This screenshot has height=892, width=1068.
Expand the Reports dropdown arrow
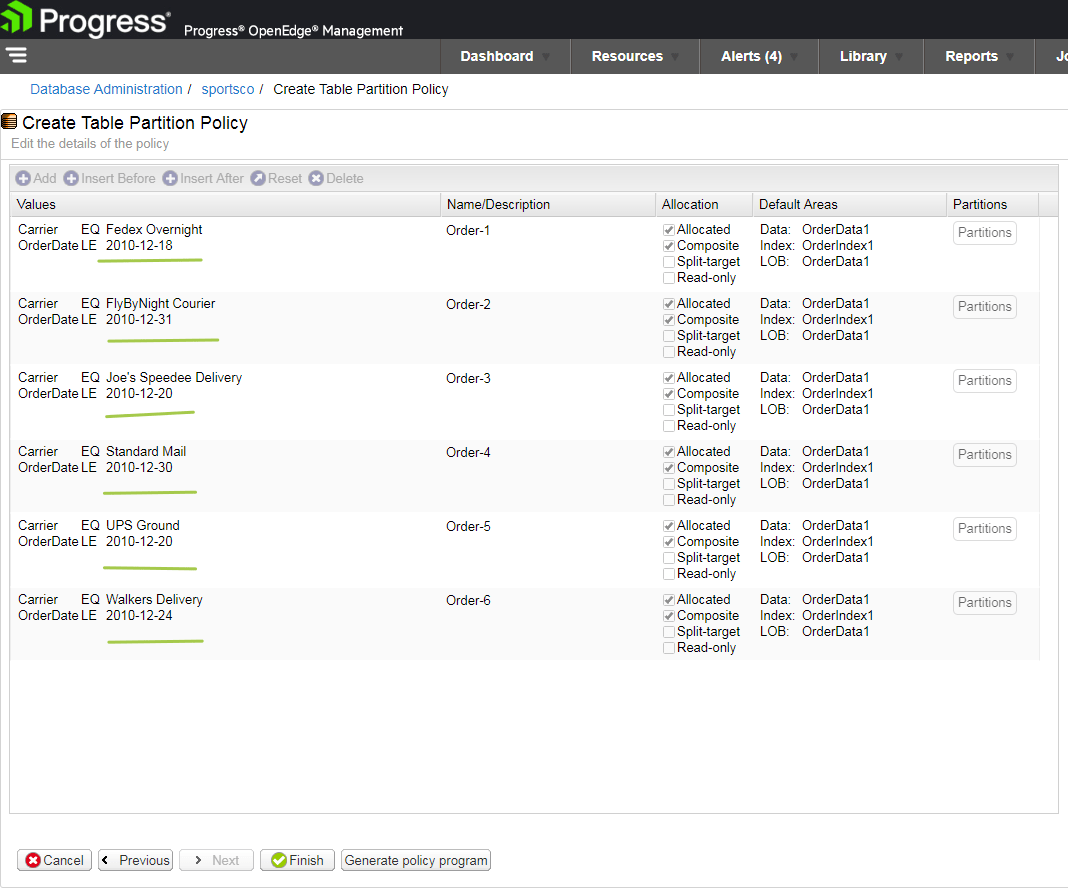point(1010,57)
